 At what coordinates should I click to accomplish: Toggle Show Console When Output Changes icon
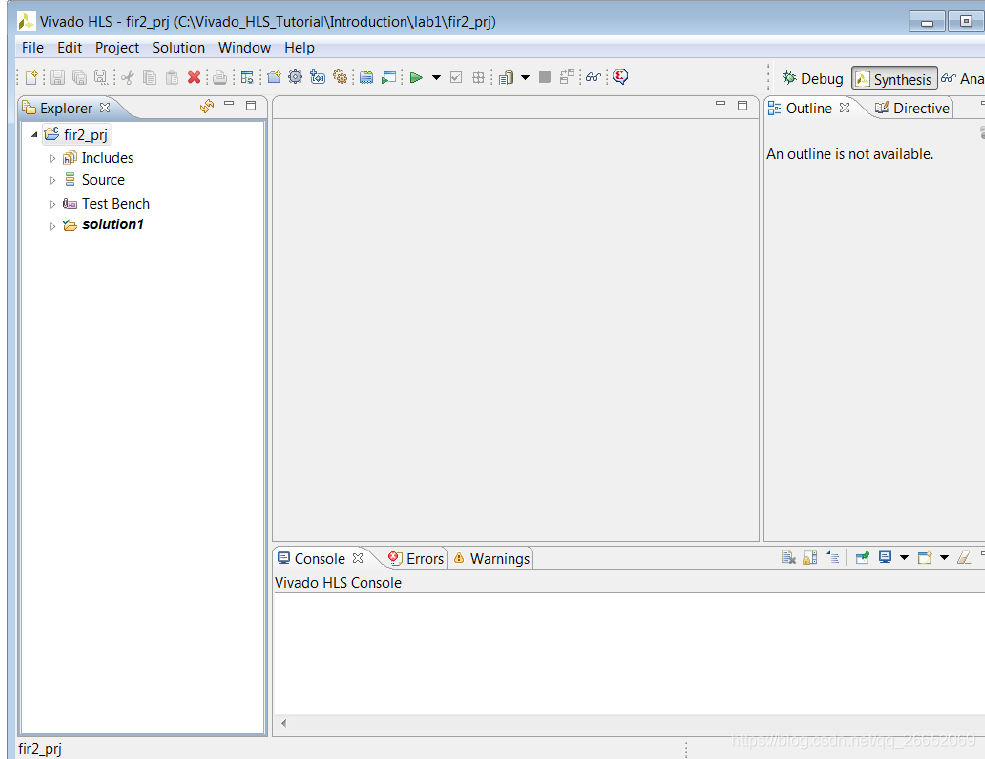point(833,557)
